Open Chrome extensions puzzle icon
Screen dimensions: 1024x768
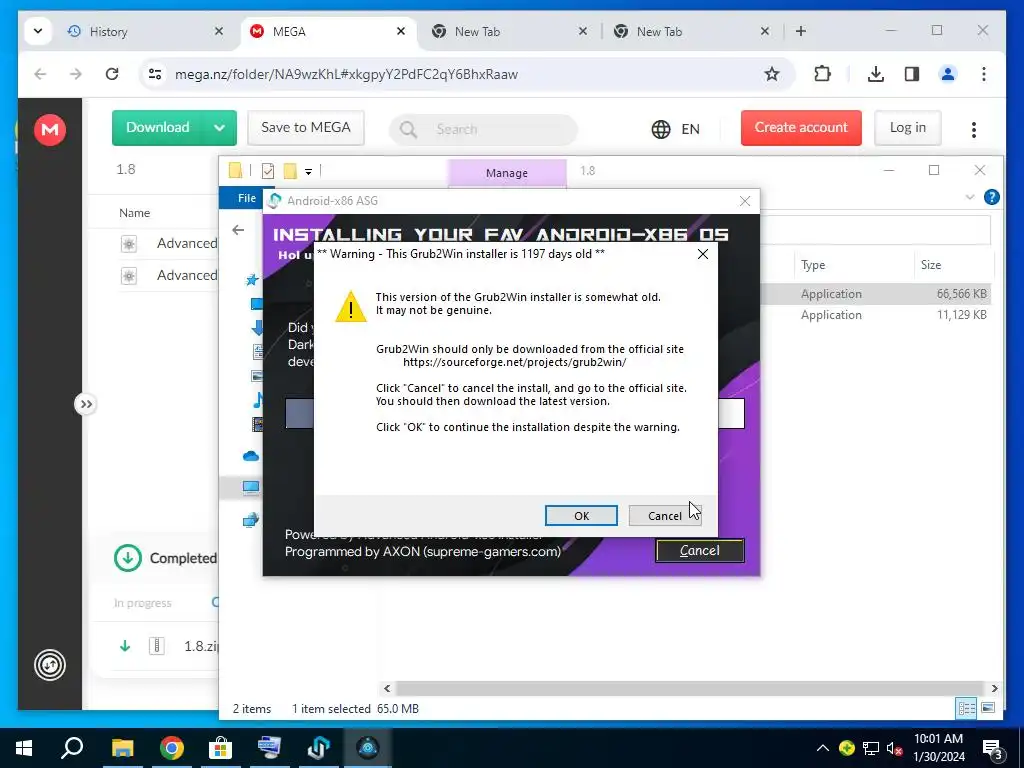(822, 74)
